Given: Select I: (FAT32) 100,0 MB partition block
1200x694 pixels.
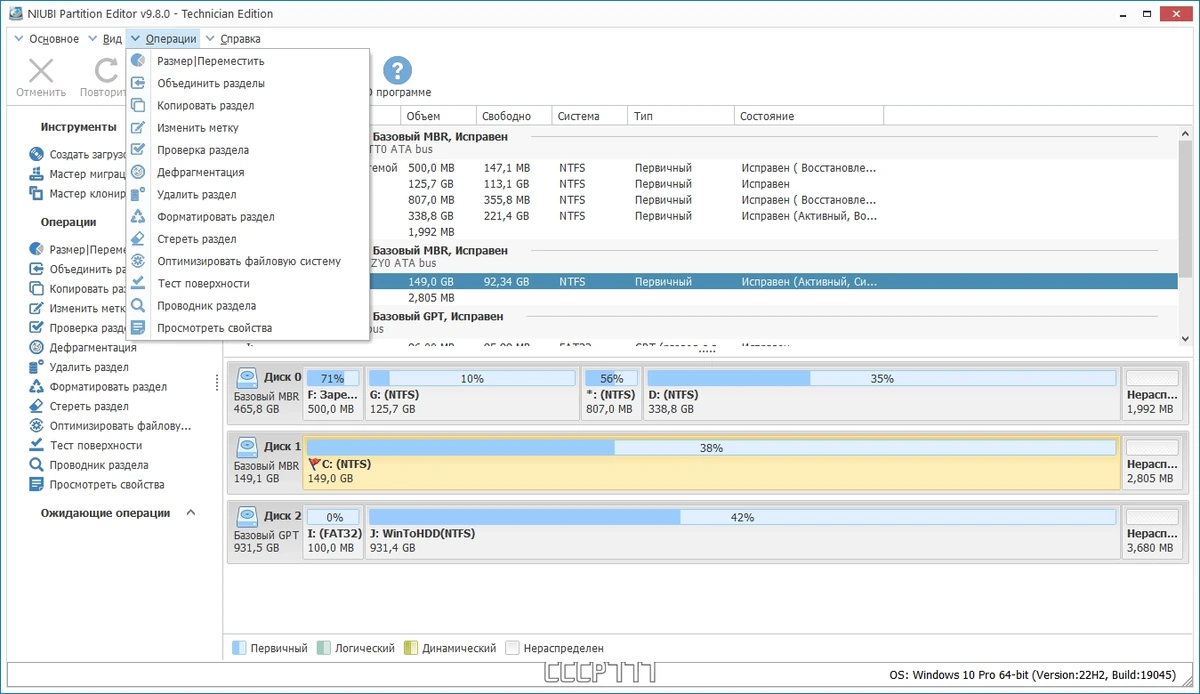Looking at the screenshot, I should (x=334, y=532).
